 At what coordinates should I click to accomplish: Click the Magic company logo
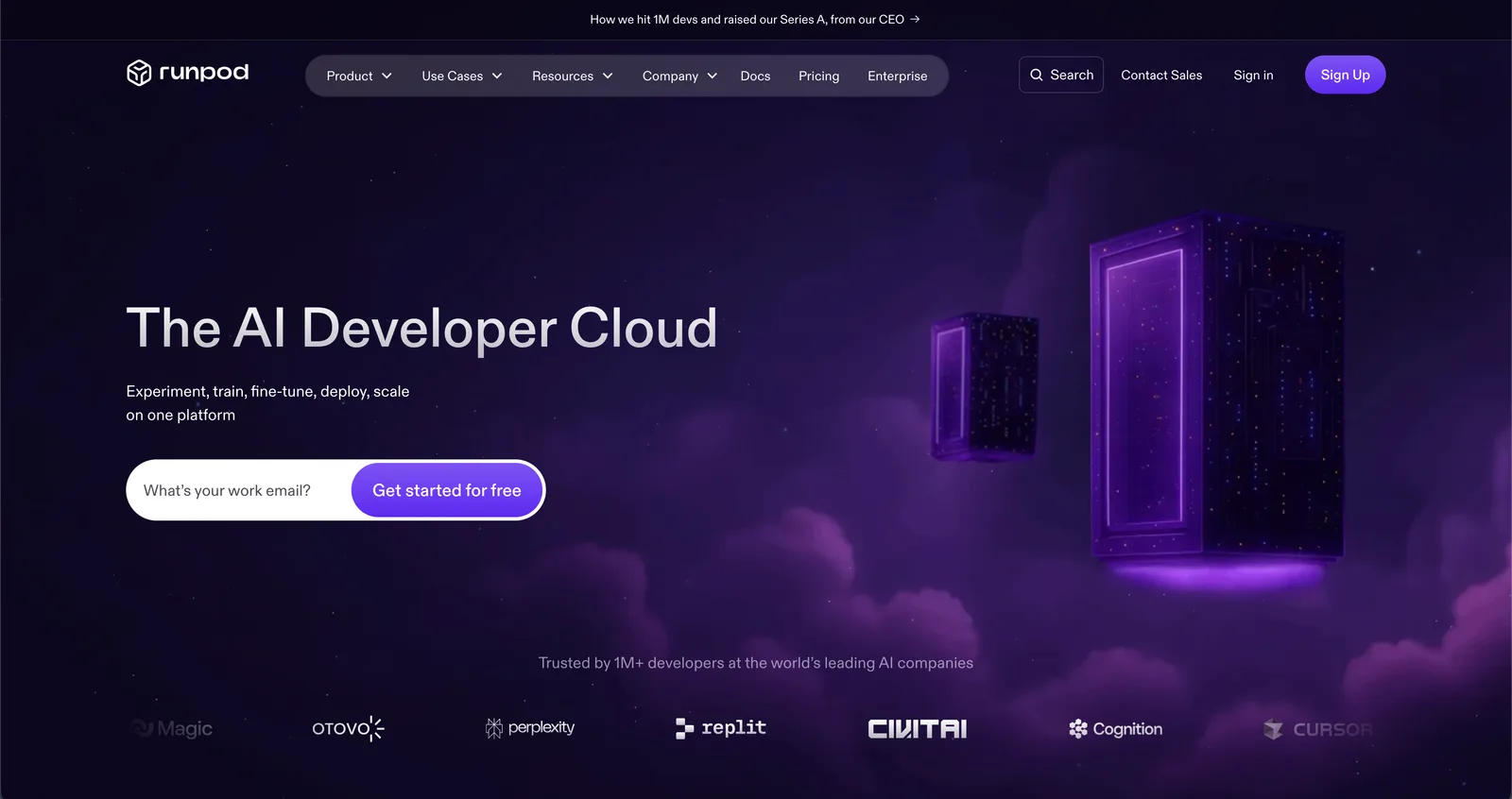(172, 728)
